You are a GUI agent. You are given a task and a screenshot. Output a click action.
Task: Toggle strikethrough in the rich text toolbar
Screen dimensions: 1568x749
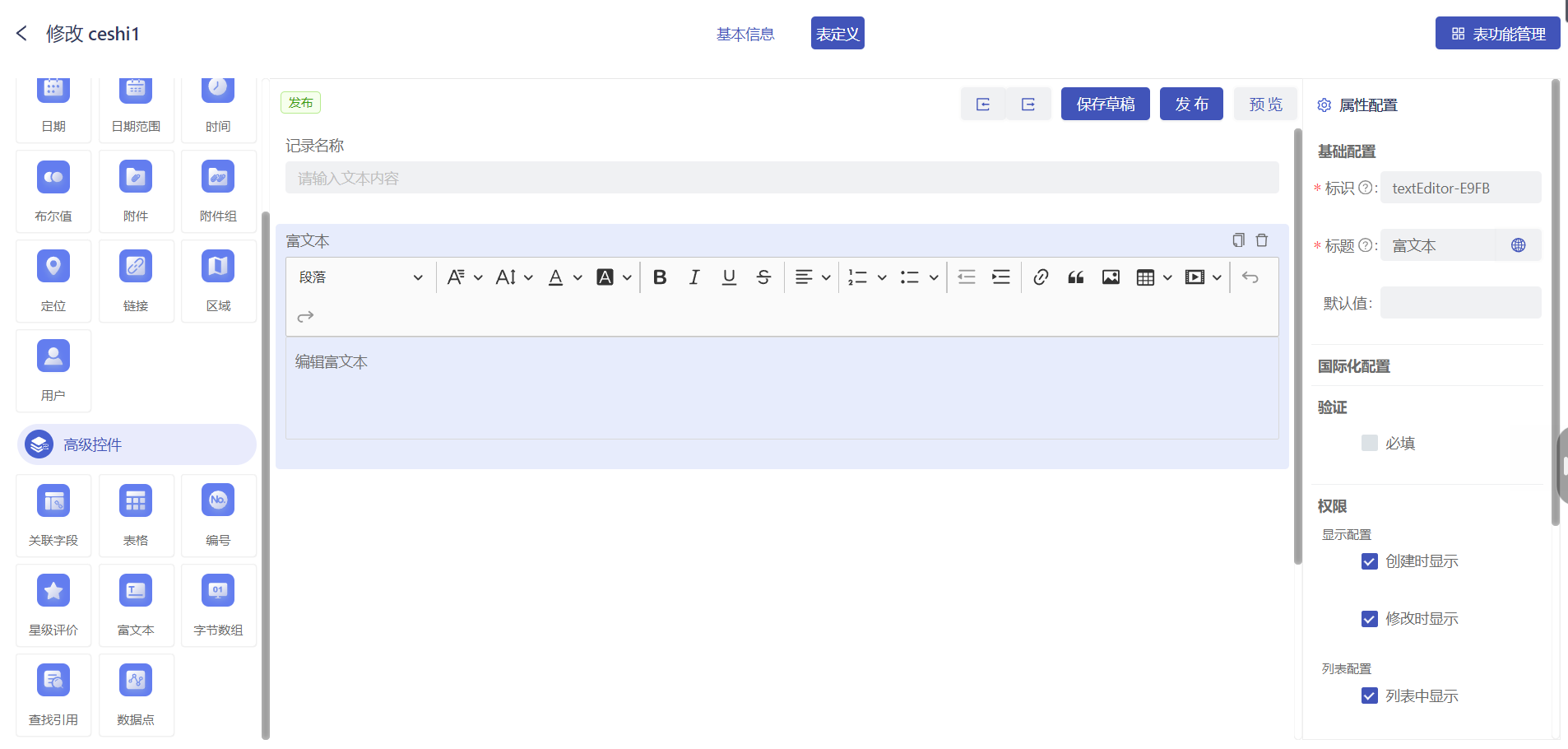(763, 277)
